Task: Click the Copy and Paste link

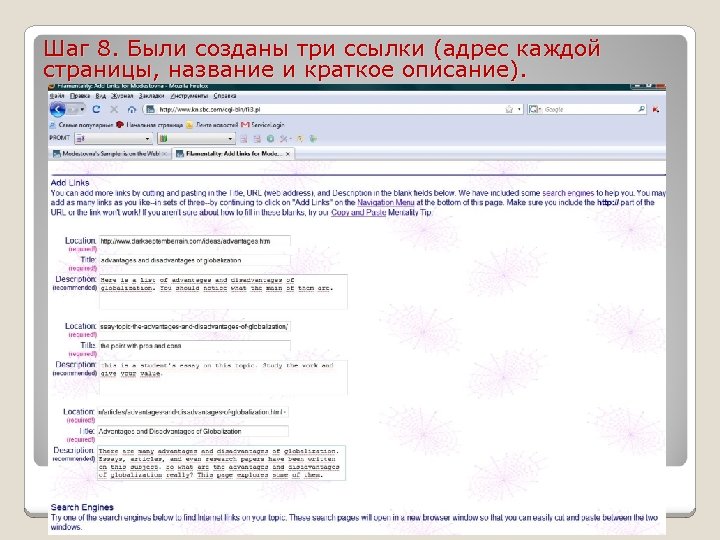Action: 359,212
